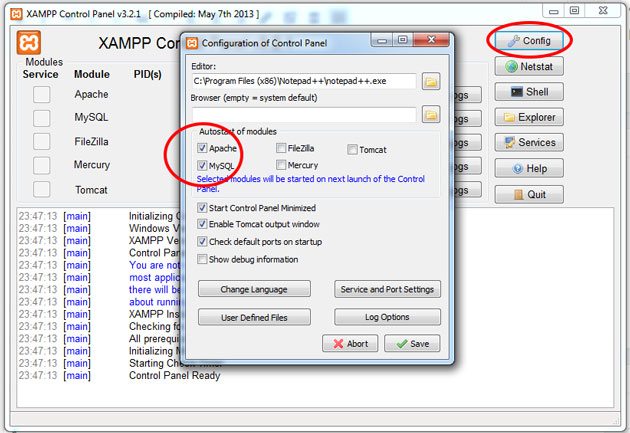
Task: Click the Configuration dialog title icon
Action: pyautogui.click(x=192, y=43)
